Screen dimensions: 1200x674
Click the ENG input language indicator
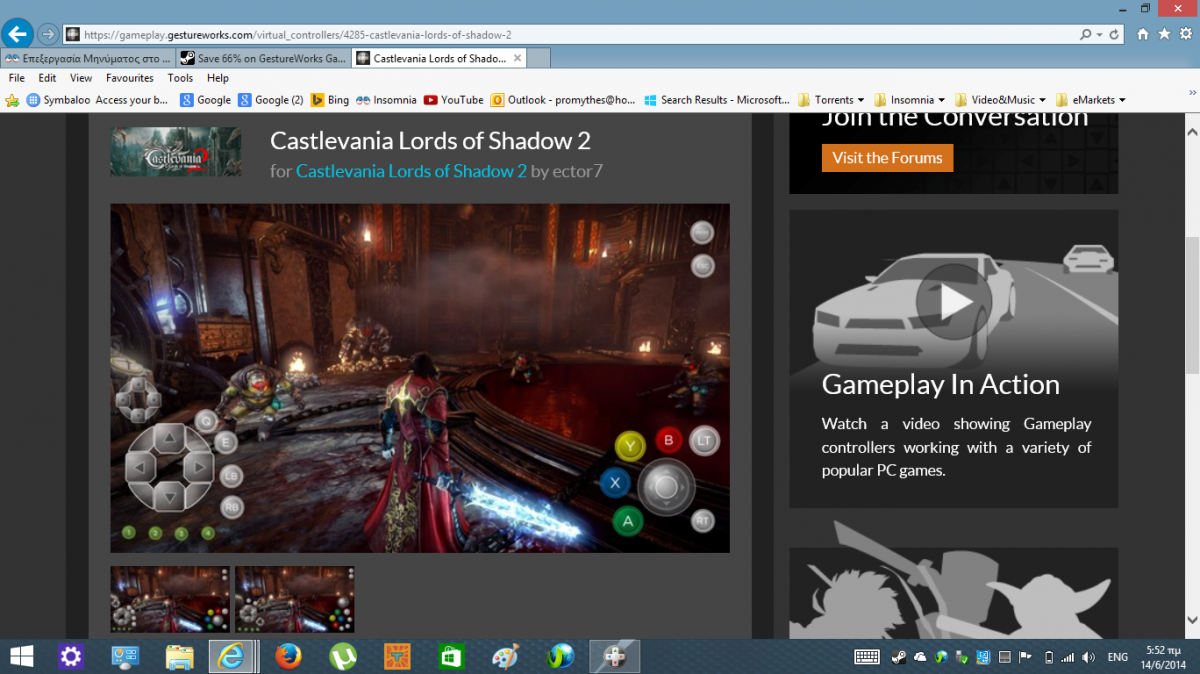tap(1118, 657)
